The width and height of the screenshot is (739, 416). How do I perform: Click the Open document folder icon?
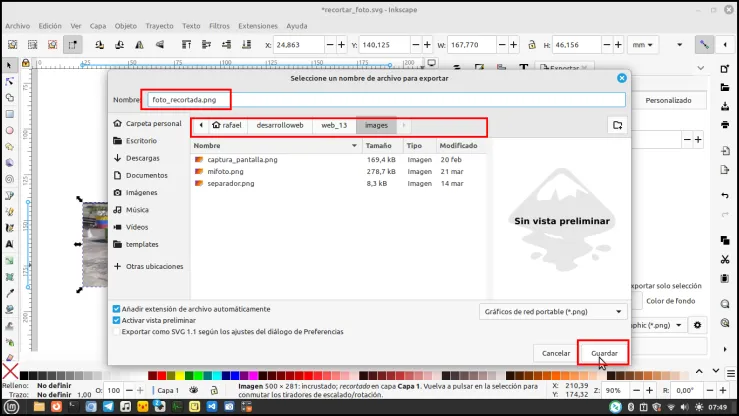tap(725, 87)
